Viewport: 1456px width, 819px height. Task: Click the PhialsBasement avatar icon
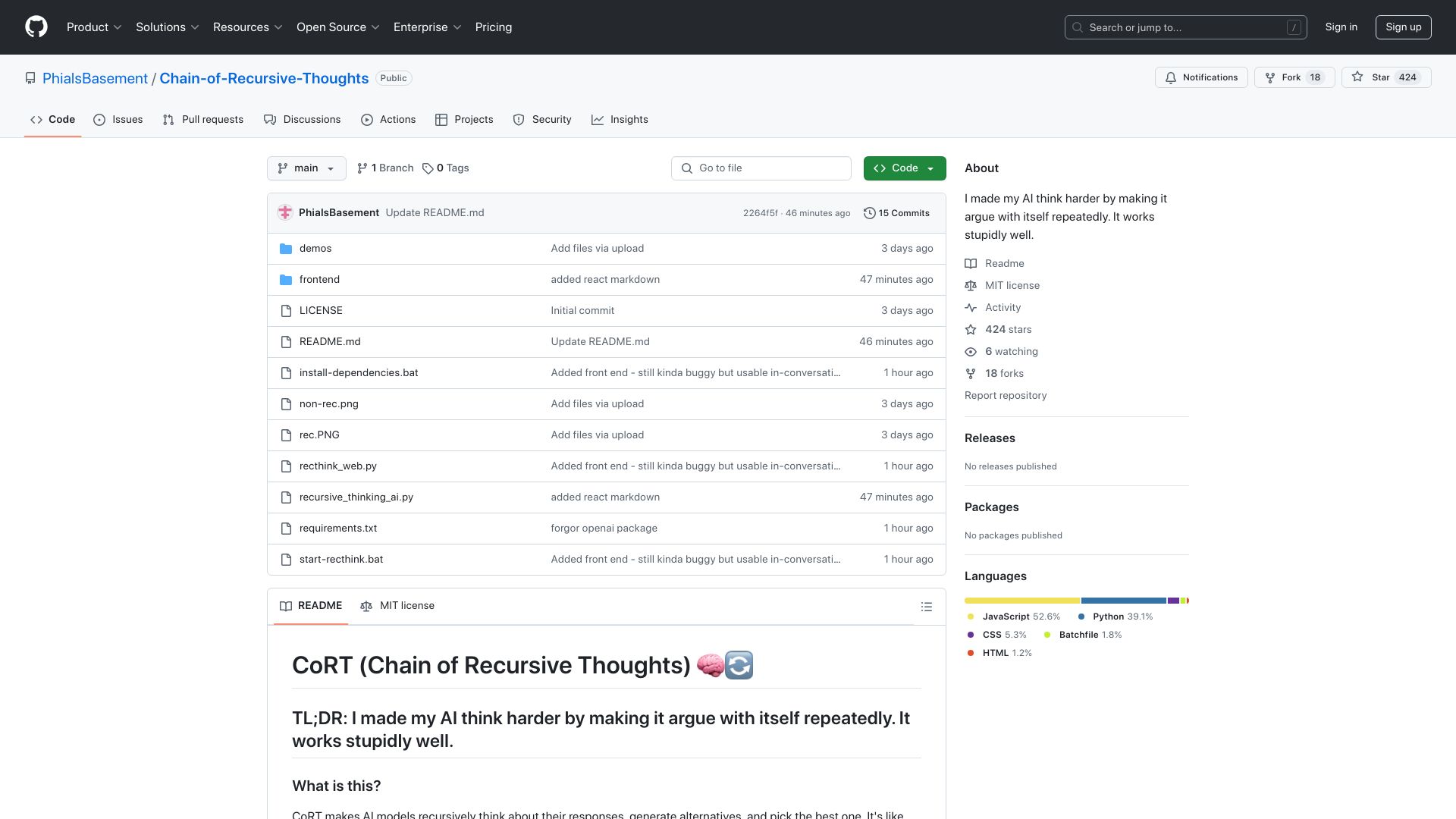[x=285, y=213]
